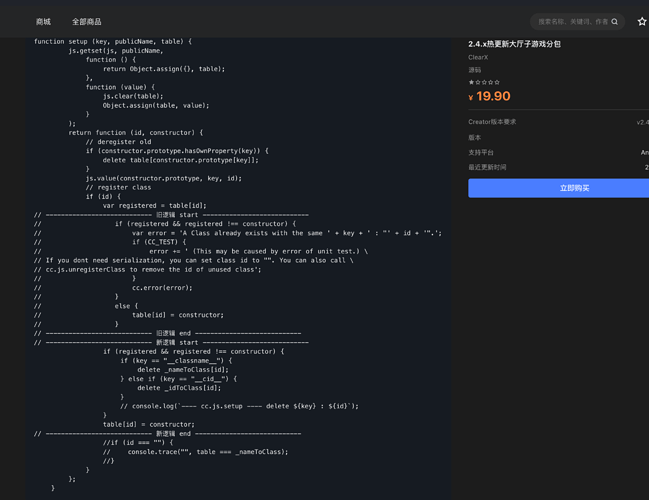Click the ¥19.90 price text
649x500 pixels.
tap(490, 97)
